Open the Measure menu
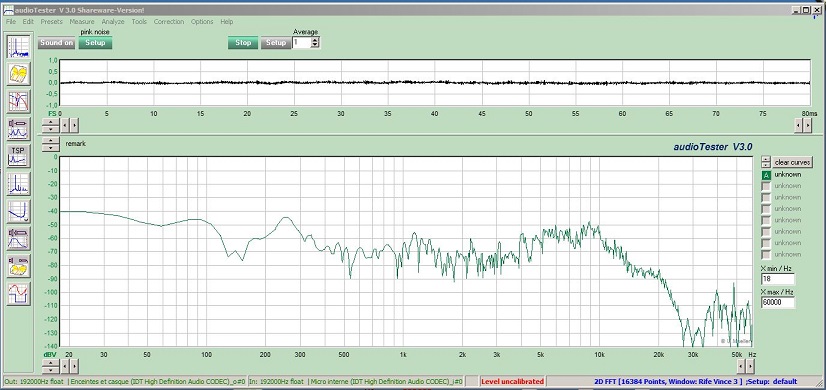Screen dimensions: 826x390 [82, 22]
